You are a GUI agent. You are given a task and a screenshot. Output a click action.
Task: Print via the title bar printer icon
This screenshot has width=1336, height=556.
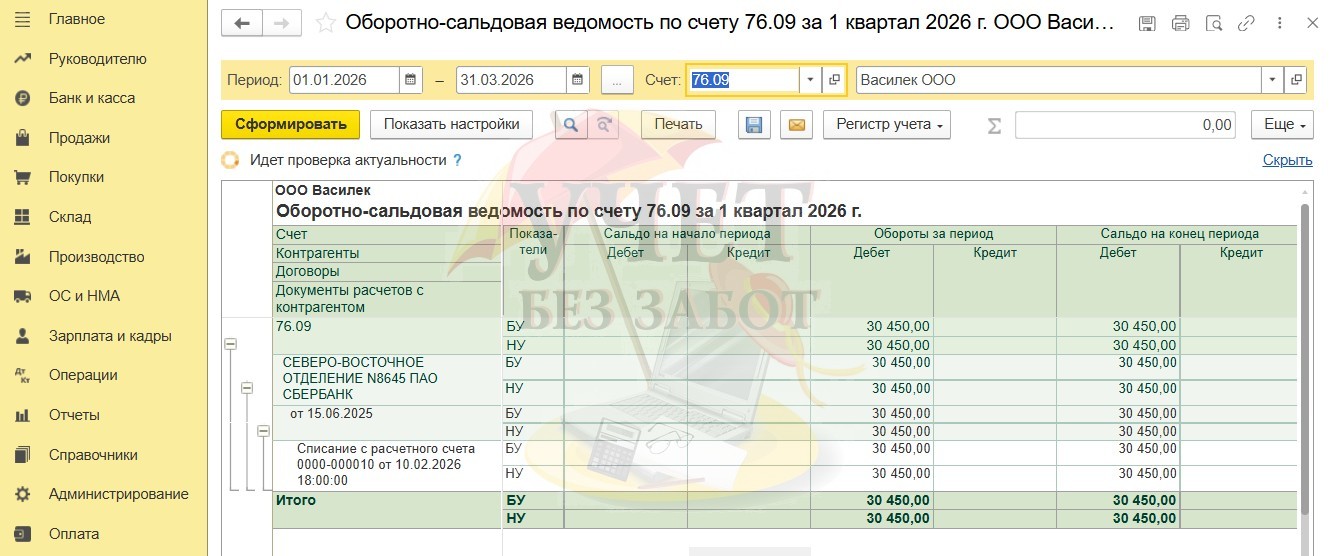click(x=1181, y=23)
